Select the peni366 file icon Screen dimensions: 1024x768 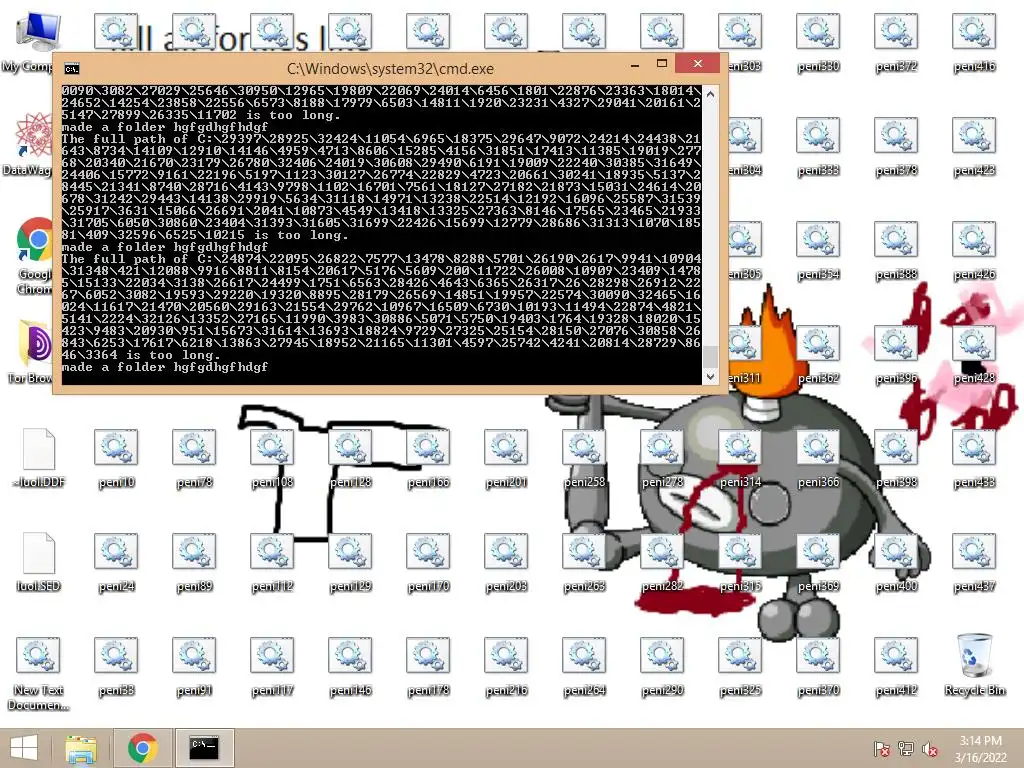(818, 458)
